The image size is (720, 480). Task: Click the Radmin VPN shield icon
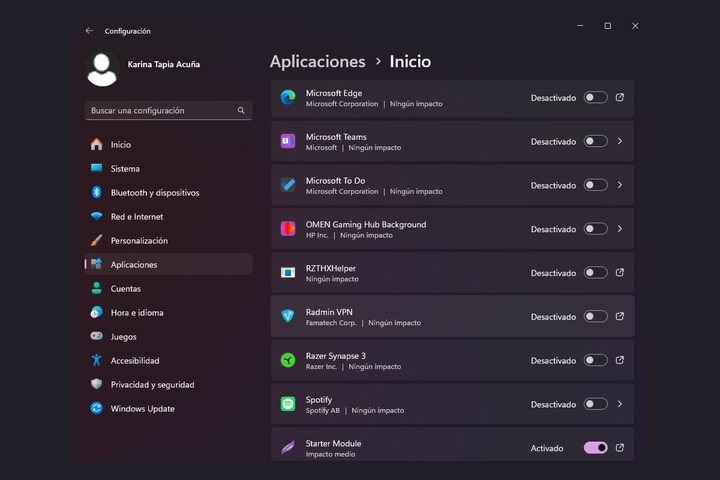(288, 316)
